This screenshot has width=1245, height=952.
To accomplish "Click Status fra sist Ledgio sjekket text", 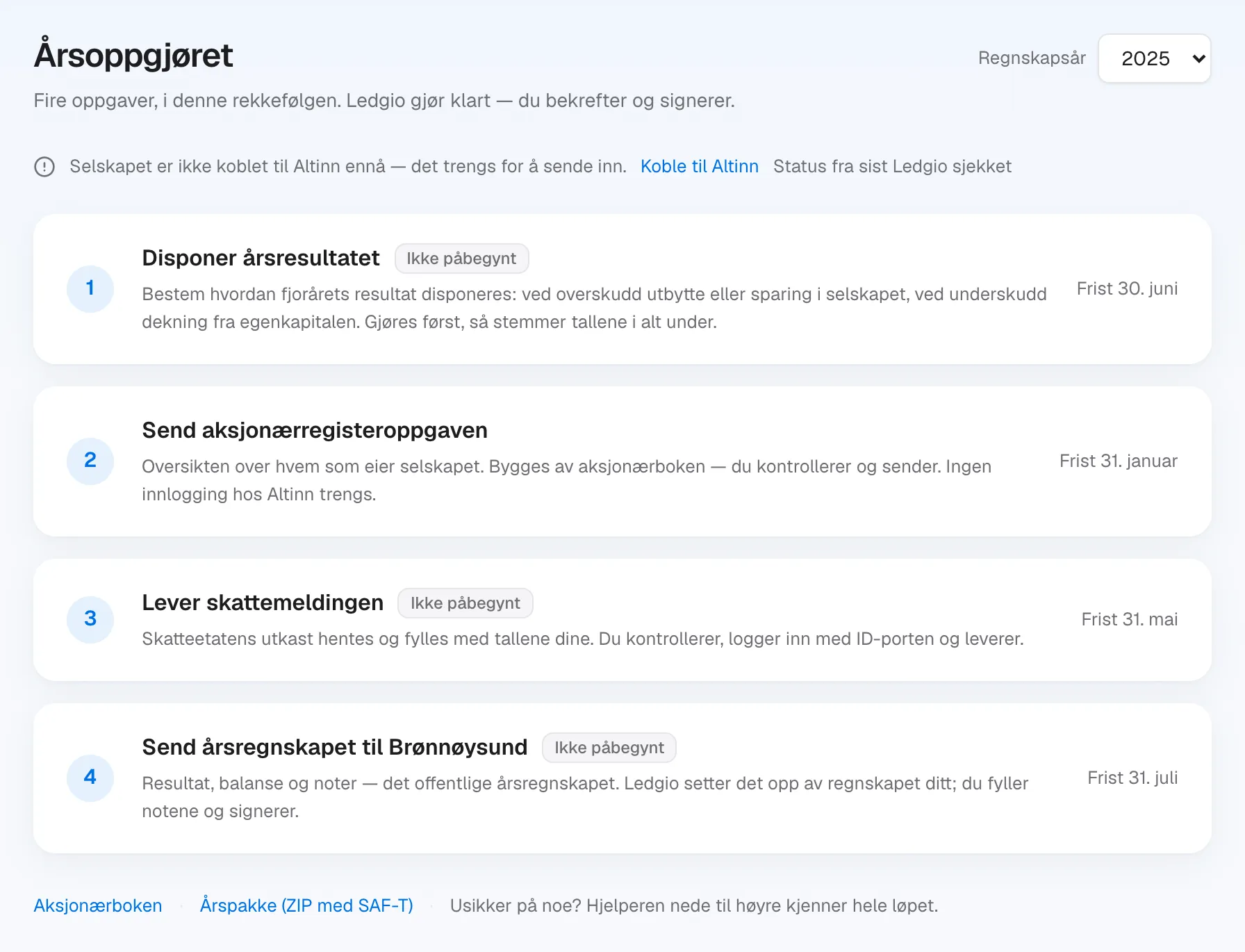I will click(892, 167).
